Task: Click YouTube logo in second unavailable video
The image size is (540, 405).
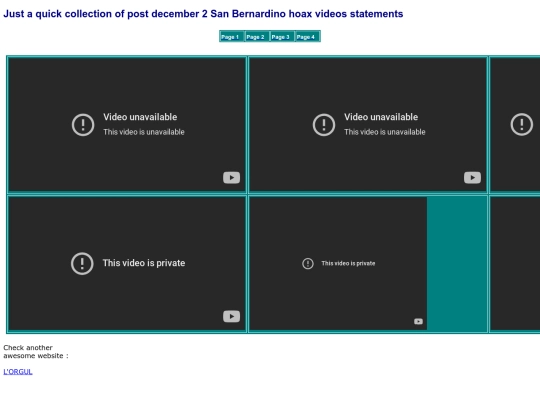Action: click(x=472, y=178)
